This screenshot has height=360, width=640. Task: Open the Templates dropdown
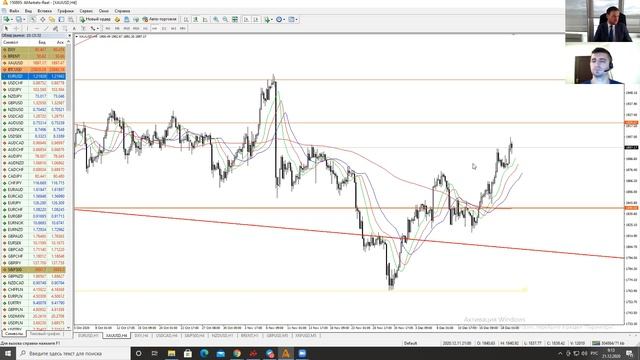(x=293, y=19)
